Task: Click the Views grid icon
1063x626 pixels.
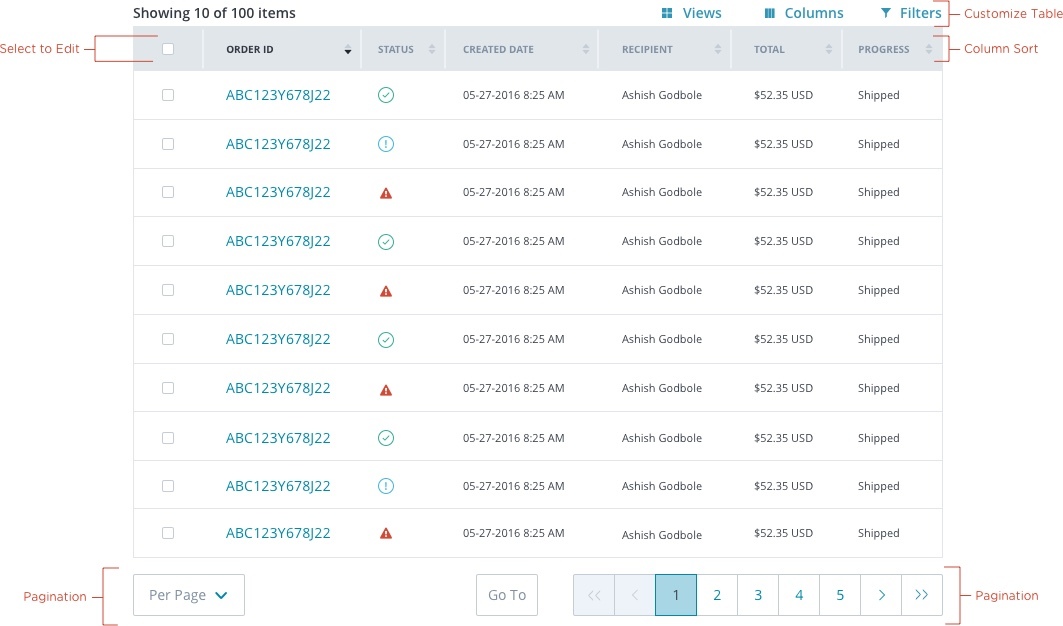Action: pos(667,14)
